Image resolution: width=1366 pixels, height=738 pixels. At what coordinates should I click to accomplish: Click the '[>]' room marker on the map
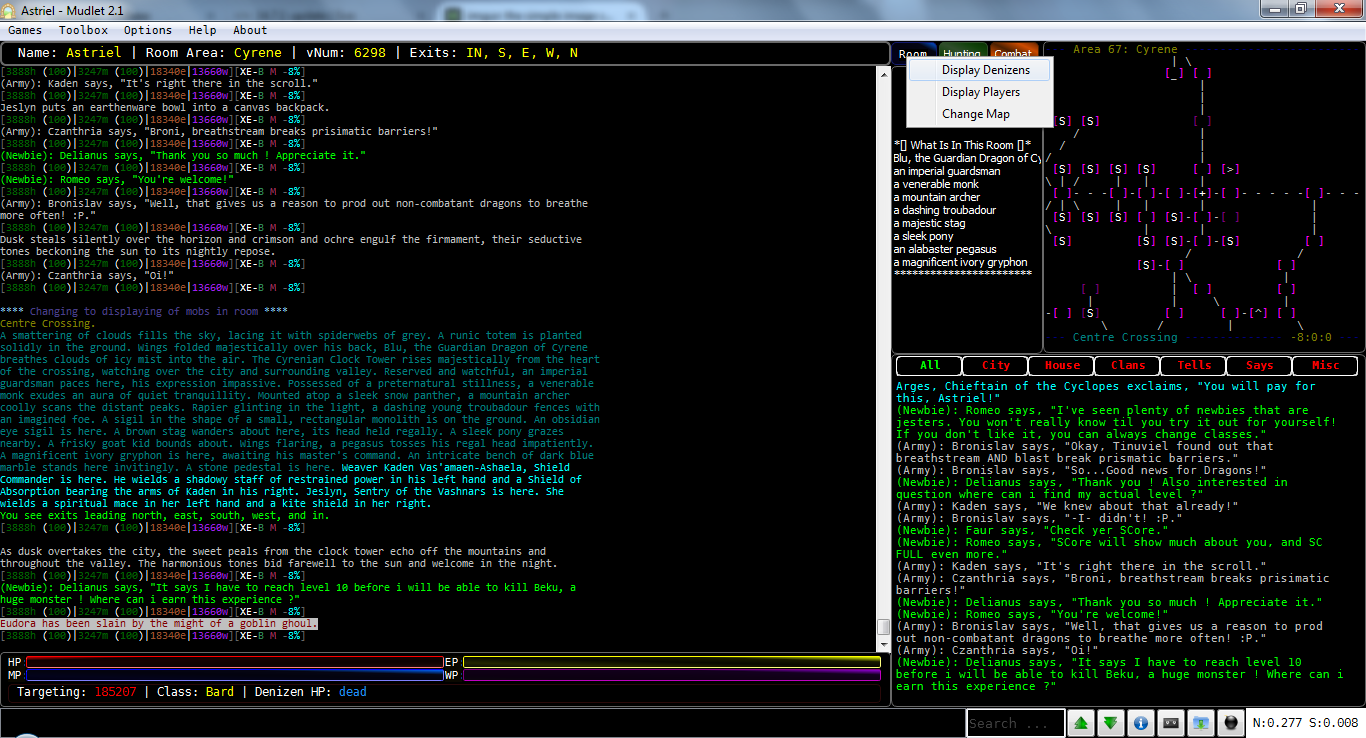1231,169
